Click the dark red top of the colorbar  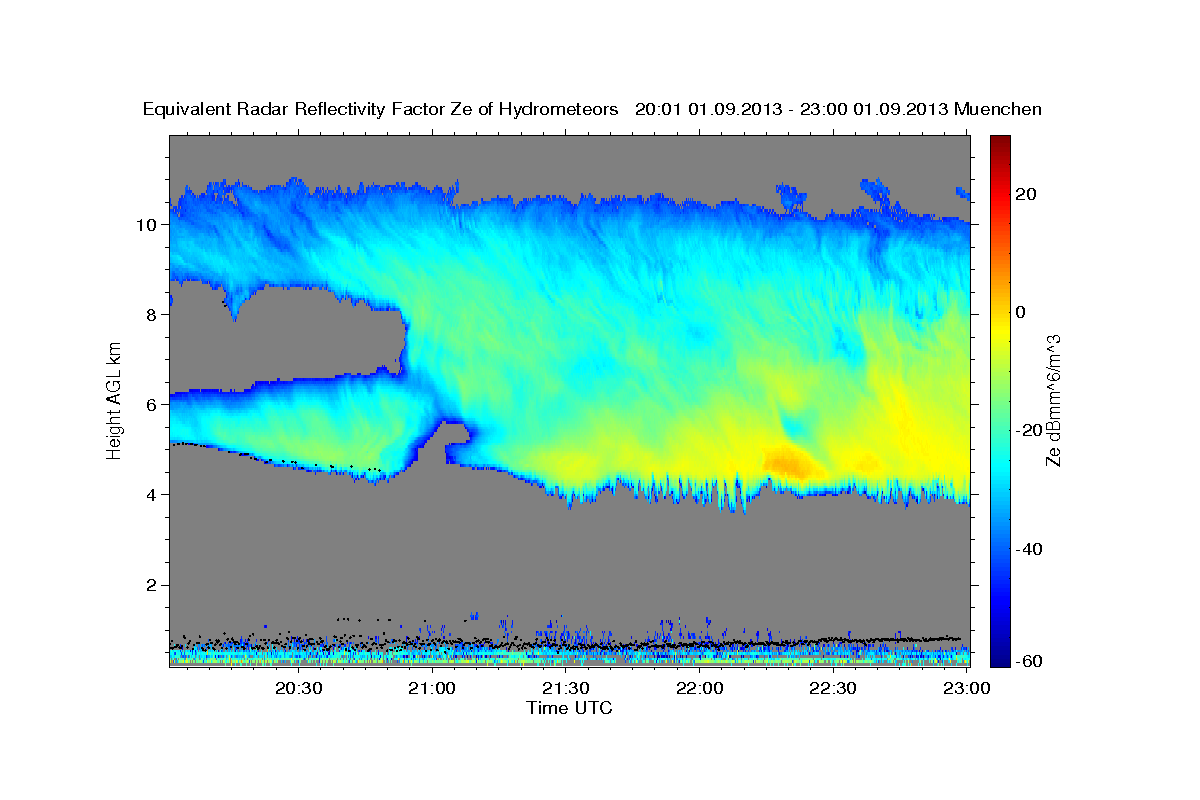[1000, 145]
